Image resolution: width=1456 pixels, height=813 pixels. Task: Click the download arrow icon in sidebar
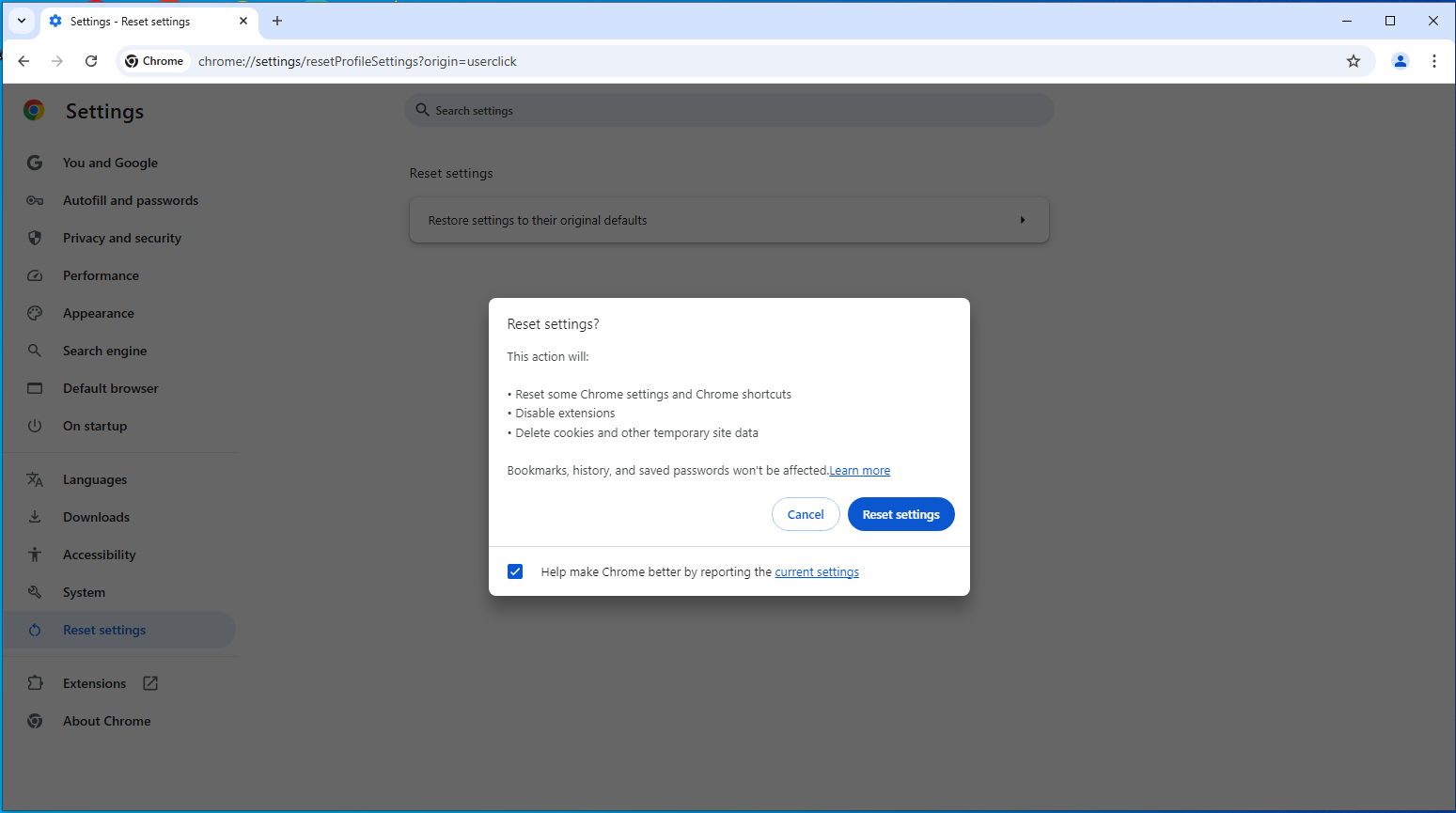pos(35,517)
